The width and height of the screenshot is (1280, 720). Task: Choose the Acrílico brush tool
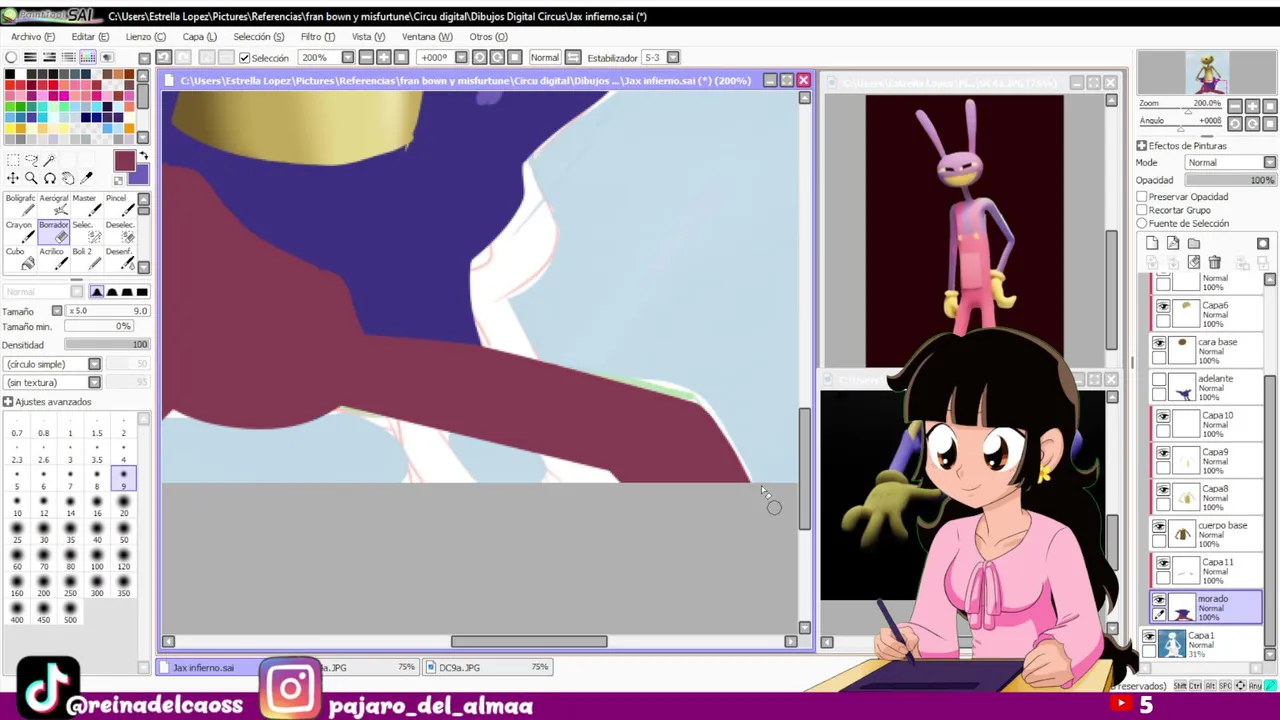pyautogui.click(x=53, y=258)
